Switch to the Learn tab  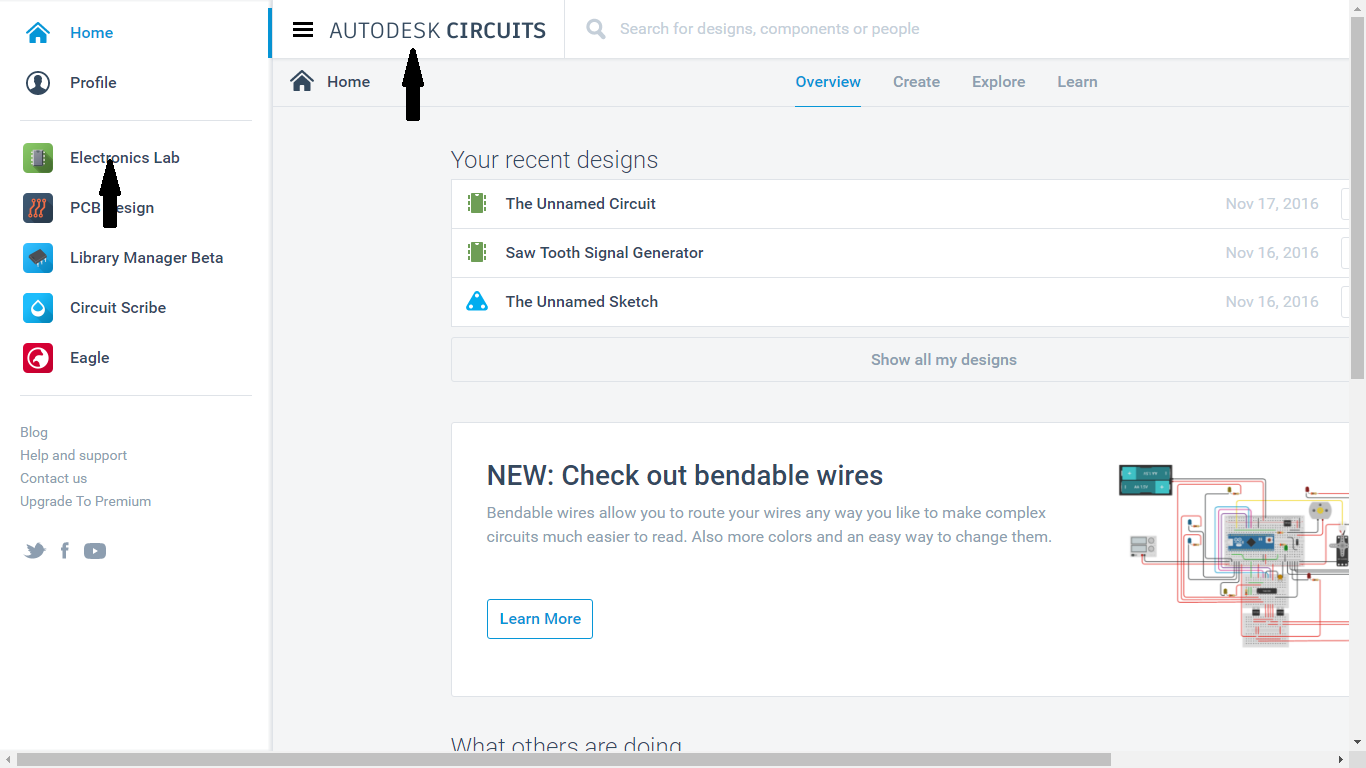tap(1077, 82)
